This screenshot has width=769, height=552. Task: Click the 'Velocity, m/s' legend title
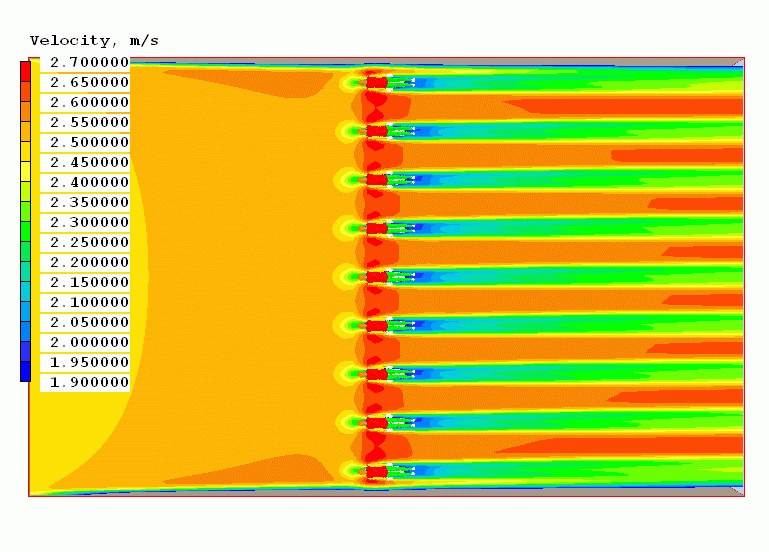pos(94,41)
